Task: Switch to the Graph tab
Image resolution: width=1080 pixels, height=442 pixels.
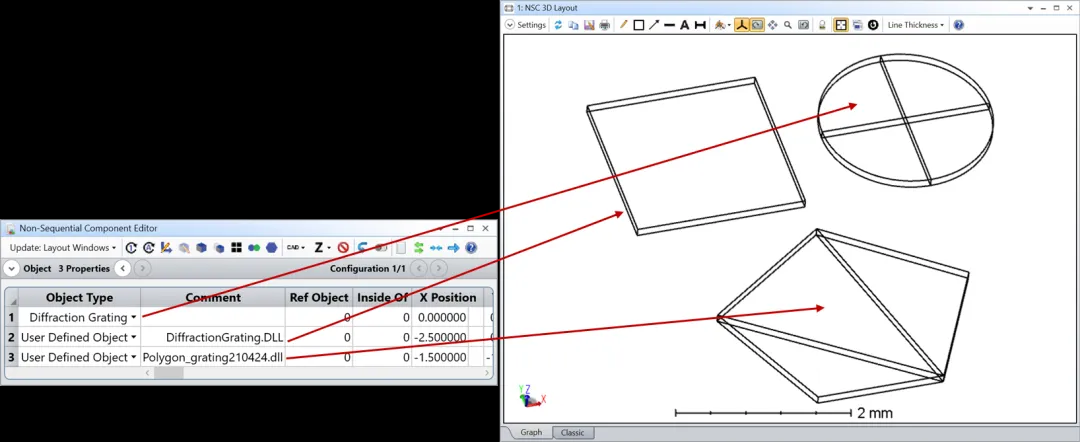Action: pos(530,433)
